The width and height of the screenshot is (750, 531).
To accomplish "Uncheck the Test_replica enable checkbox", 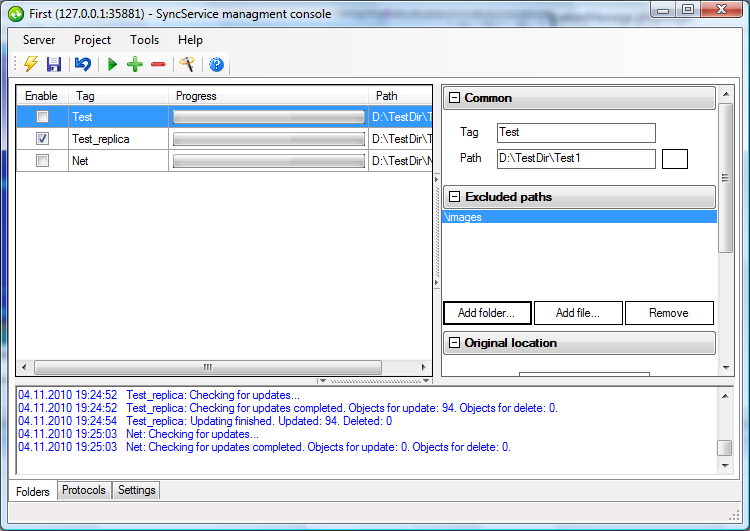I will 43,138.
